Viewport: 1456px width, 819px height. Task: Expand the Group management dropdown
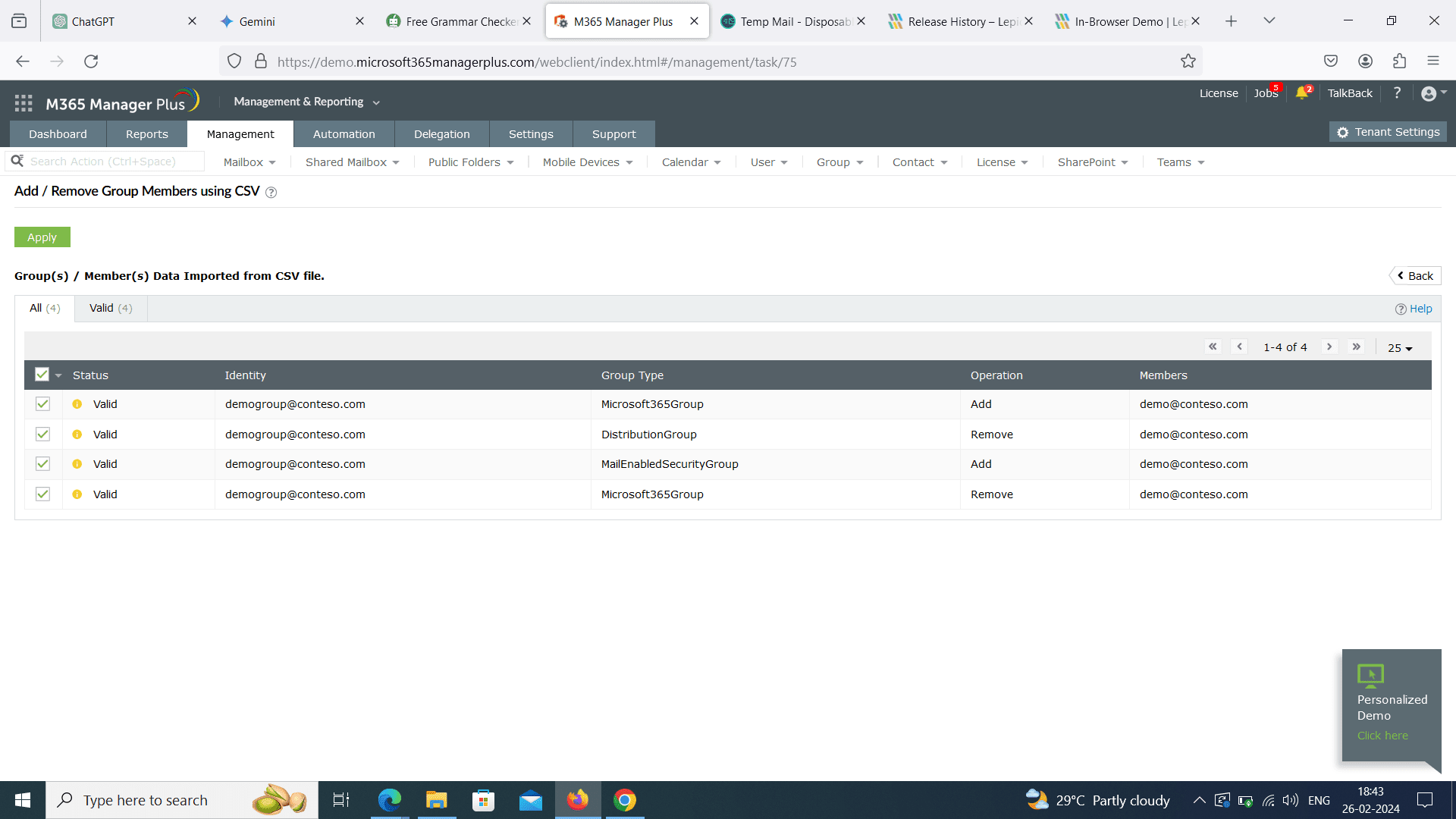pos(839,162)
